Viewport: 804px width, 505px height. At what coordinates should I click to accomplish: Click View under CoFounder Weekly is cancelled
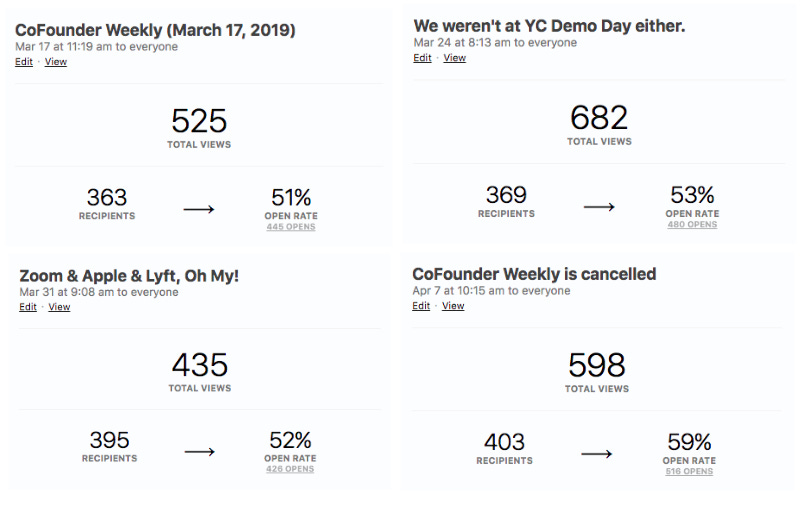pyautogui.click(x=453, y=306)
